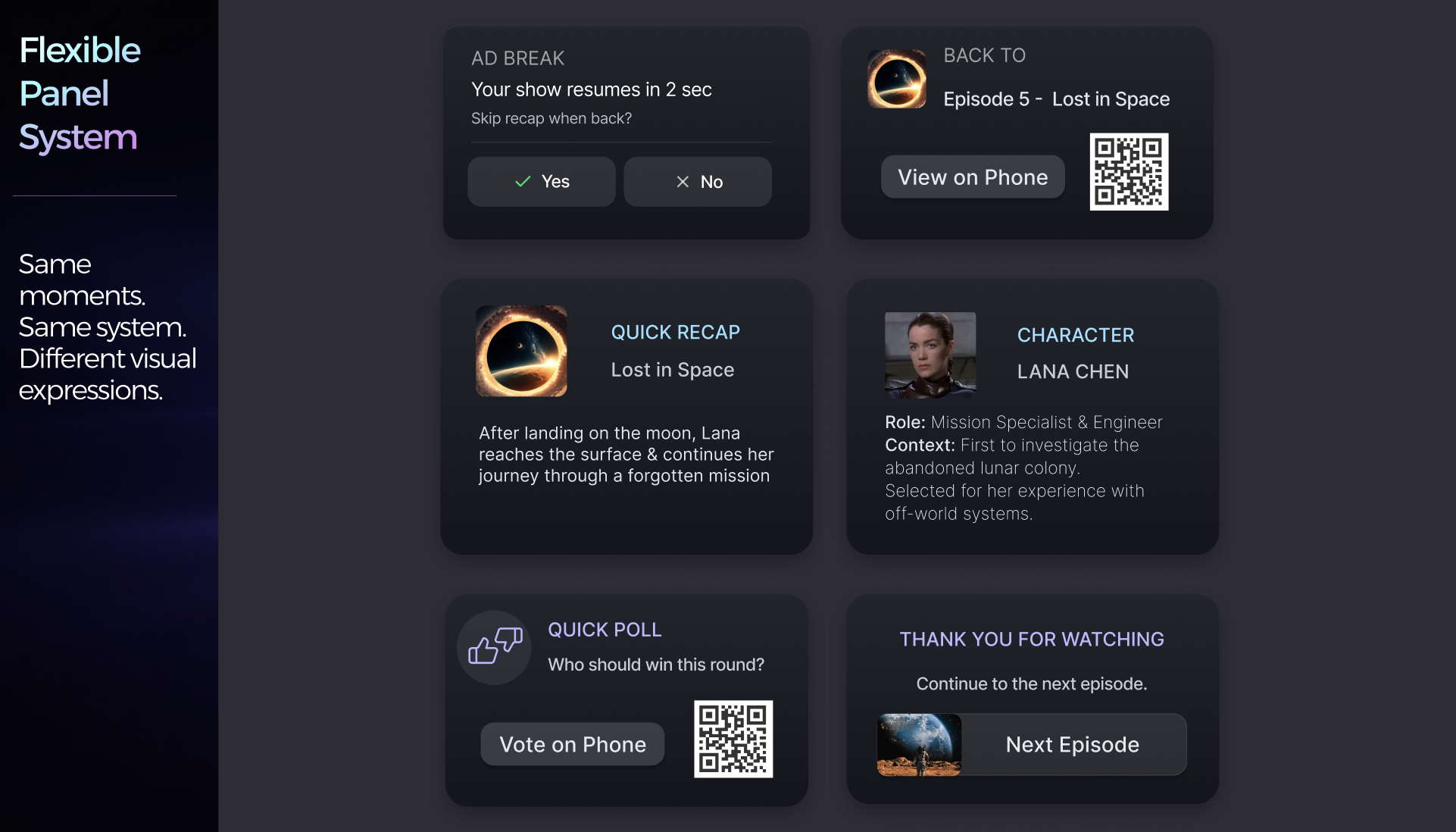
Task: Click the eclipse thumbnail in Back To panel
Action: pos(897,79)
